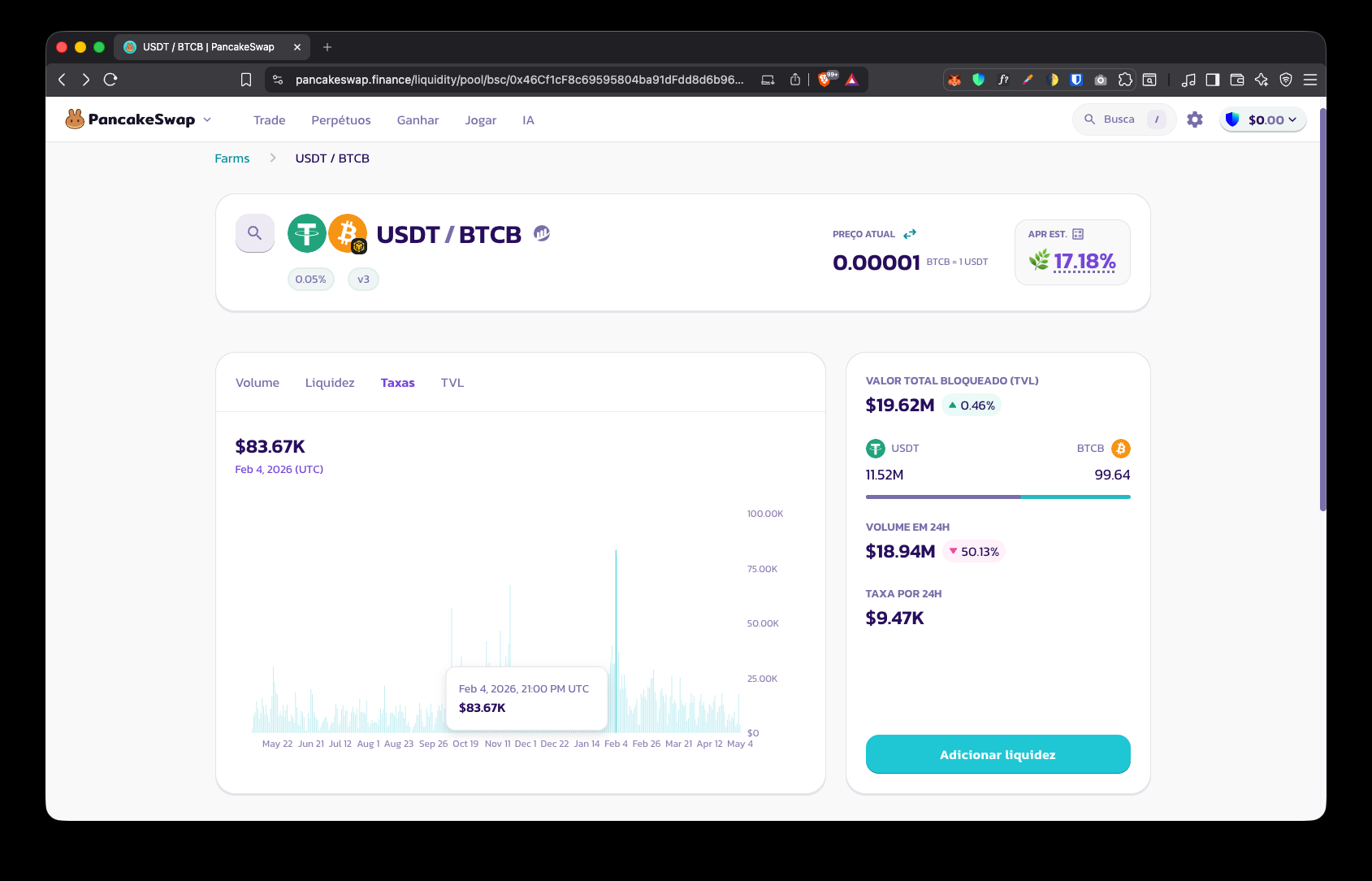Open the IA menu item
Screen dimensions: 1372x881
point(528,120)
